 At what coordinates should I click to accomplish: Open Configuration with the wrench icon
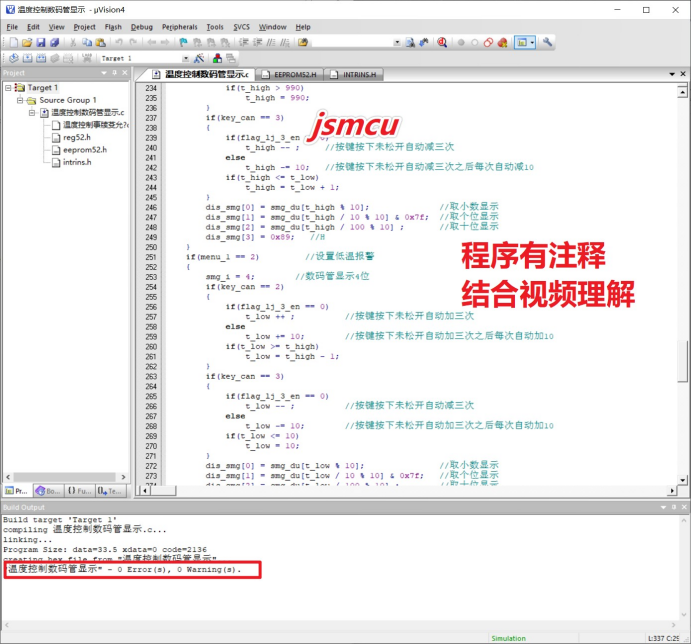pyautogui.click(x=547, y=42)
